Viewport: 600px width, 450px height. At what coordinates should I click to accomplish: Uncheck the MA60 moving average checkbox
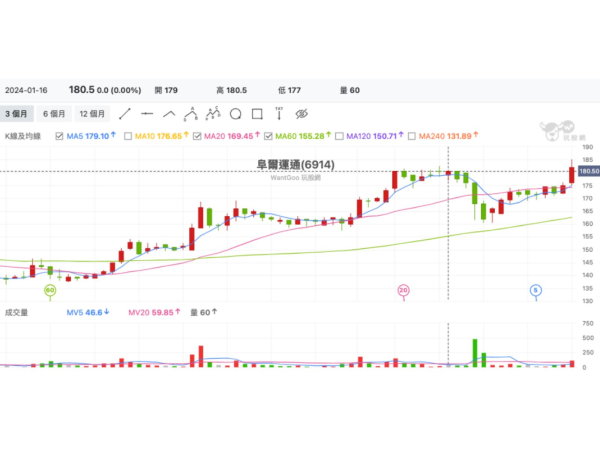tap(268, 135)
